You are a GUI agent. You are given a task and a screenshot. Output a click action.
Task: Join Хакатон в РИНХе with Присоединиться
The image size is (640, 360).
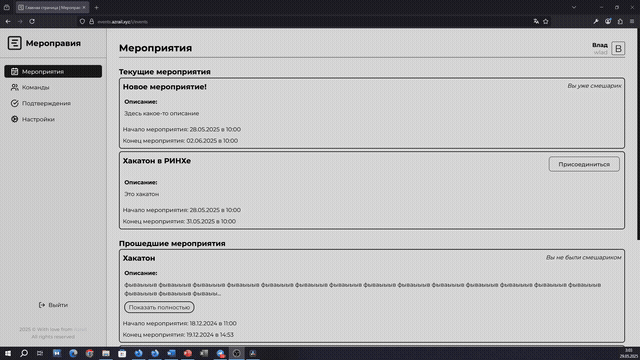584,164
